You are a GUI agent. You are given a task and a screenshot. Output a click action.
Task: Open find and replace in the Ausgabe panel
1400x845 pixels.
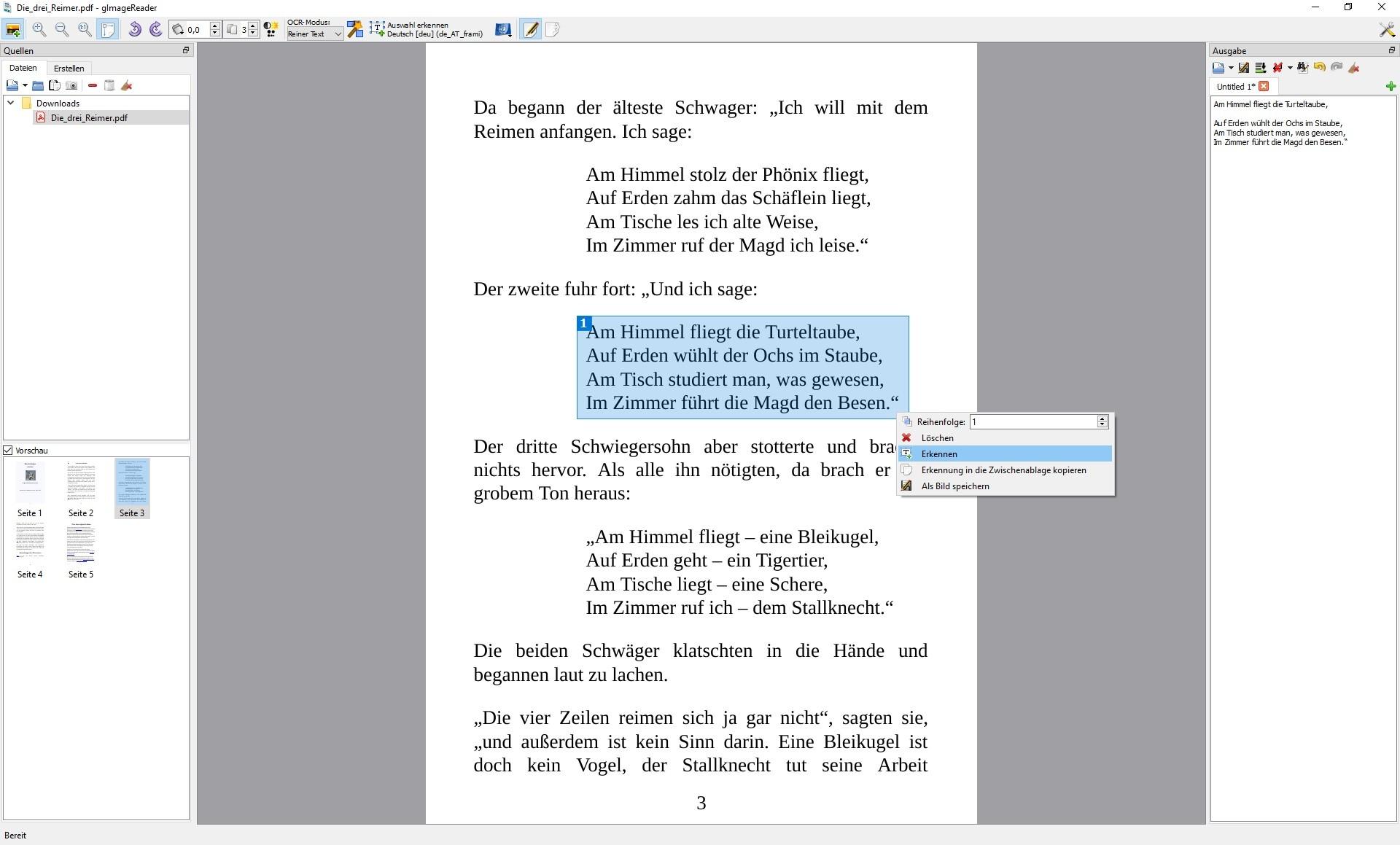(1302, 67)
